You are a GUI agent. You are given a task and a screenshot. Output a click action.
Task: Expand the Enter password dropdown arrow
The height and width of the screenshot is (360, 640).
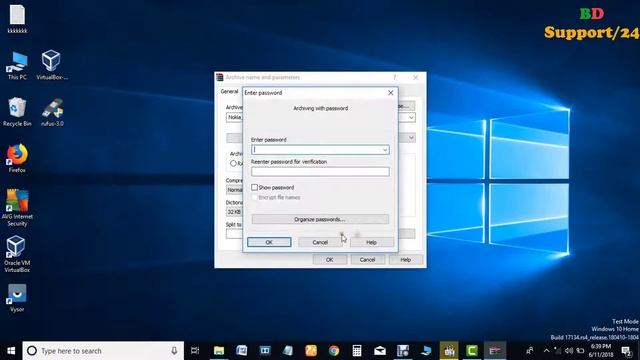[384, 150]
